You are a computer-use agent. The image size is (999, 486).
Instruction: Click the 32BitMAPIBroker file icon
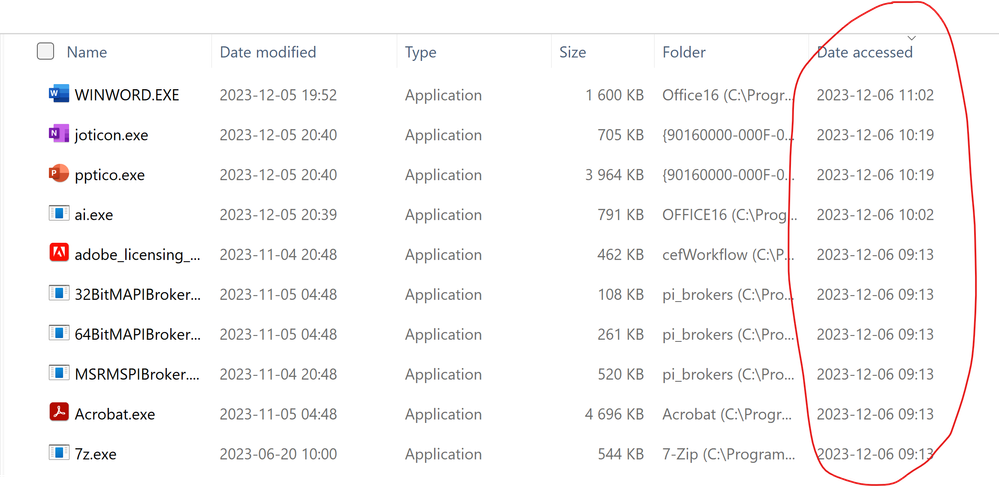click(57, 294)
